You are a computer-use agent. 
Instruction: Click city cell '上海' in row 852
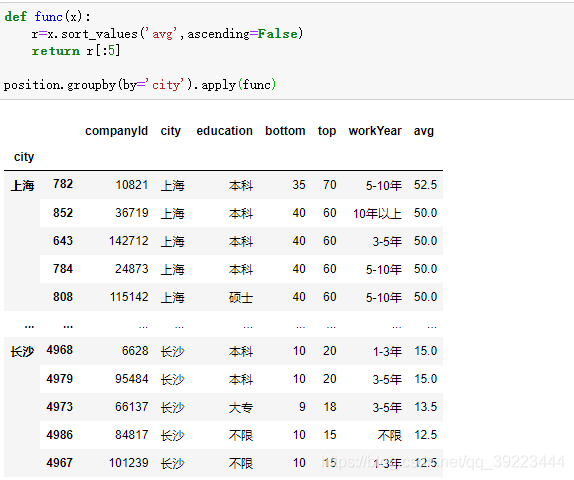click(x=172, y=213)
